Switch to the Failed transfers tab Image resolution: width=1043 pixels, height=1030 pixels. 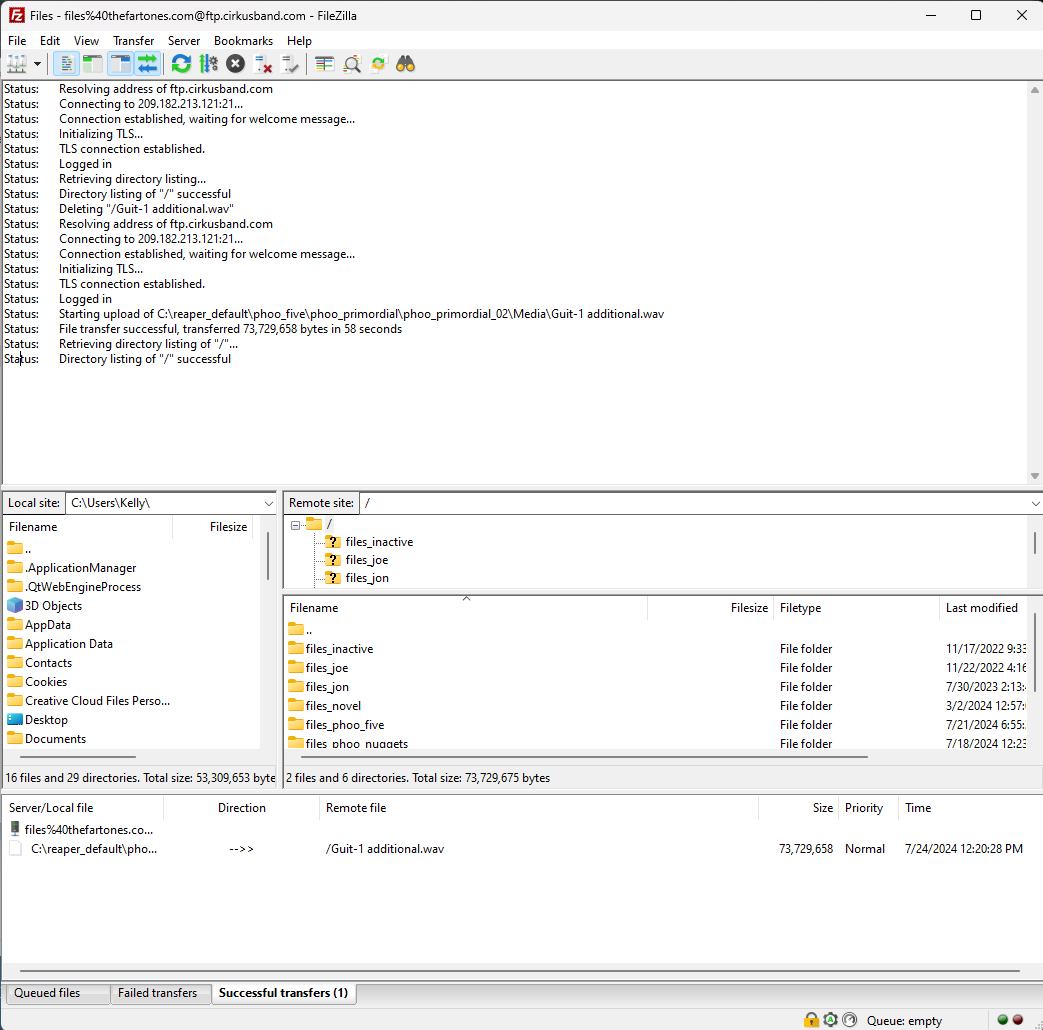click(157, 993)
